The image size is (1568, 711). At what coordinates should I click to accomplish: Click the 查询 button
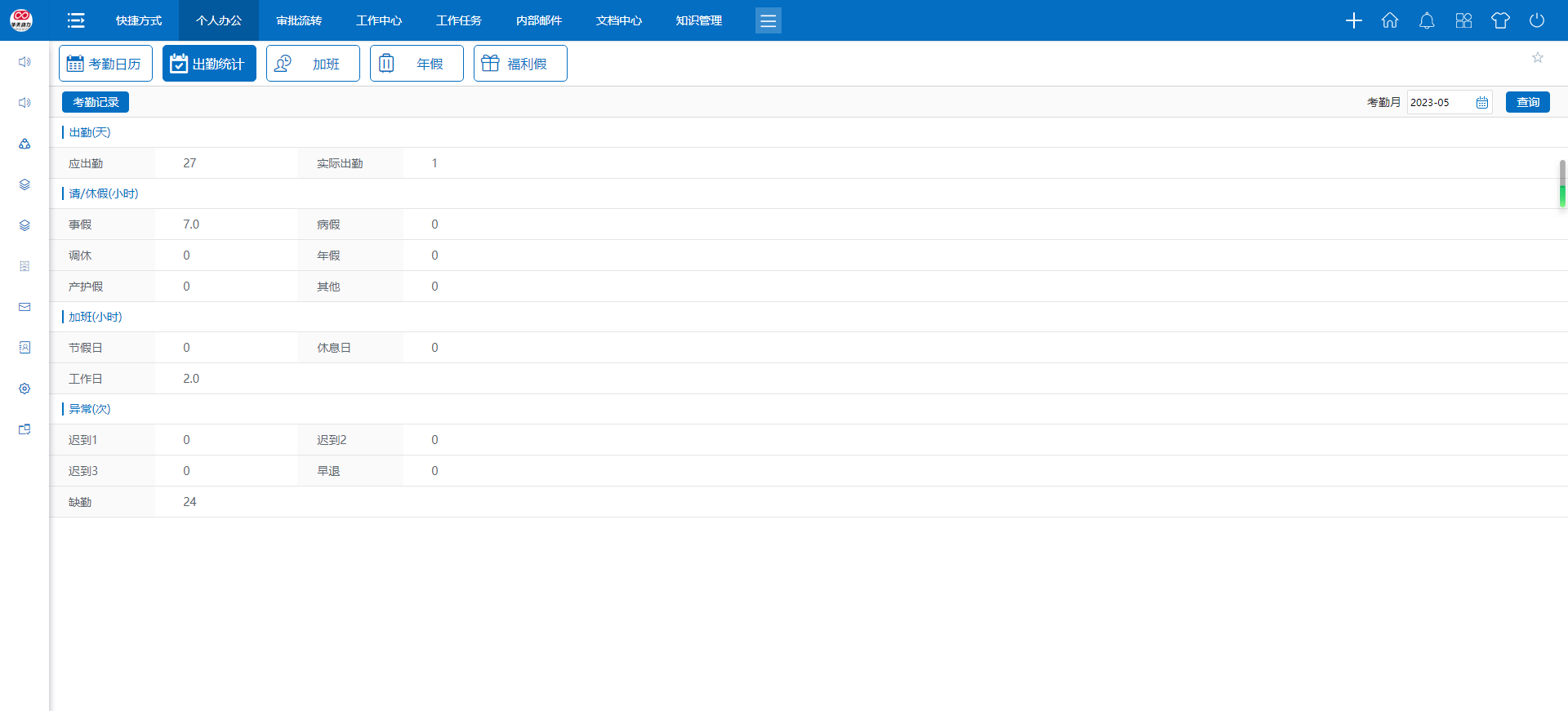[1527, 102]
